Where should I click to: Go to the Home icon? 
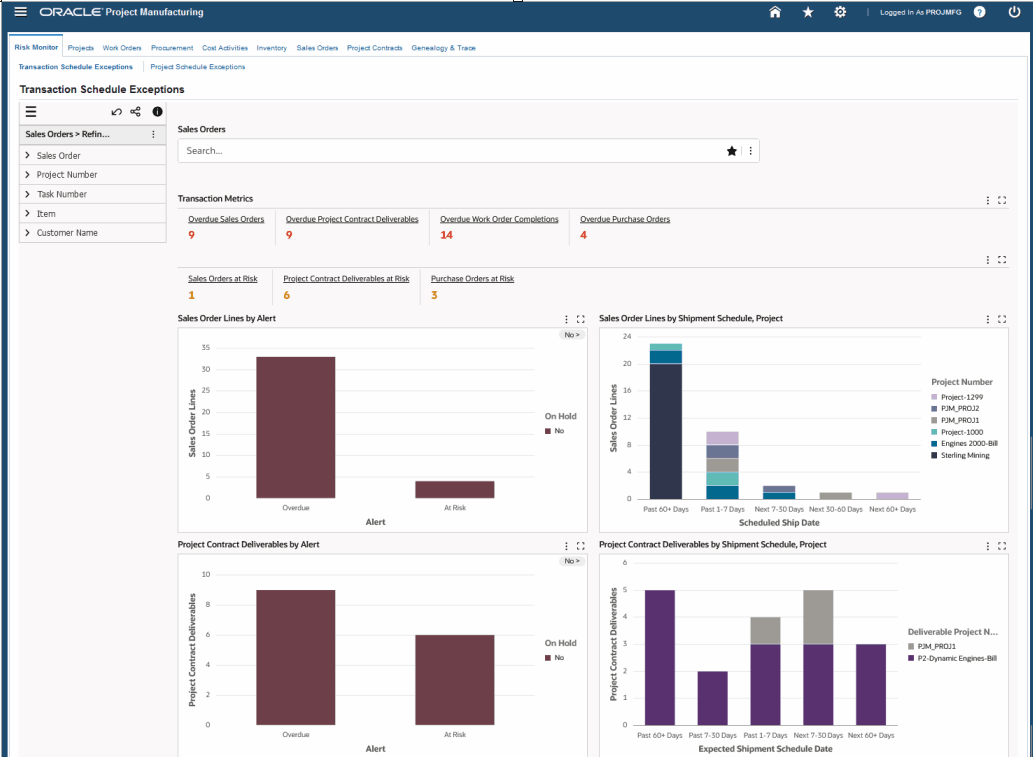point(775,12)
